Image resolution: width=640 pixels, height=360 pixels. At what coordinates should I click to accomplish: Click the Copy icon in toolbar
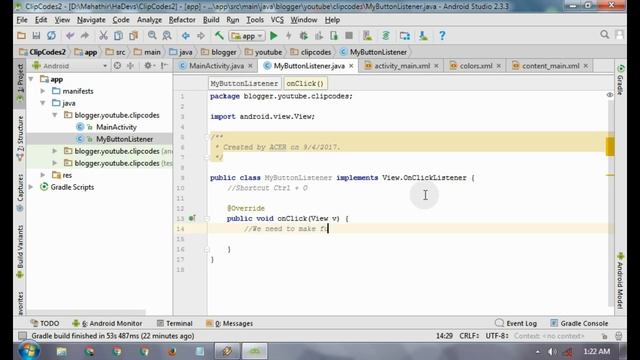point(118,36)
